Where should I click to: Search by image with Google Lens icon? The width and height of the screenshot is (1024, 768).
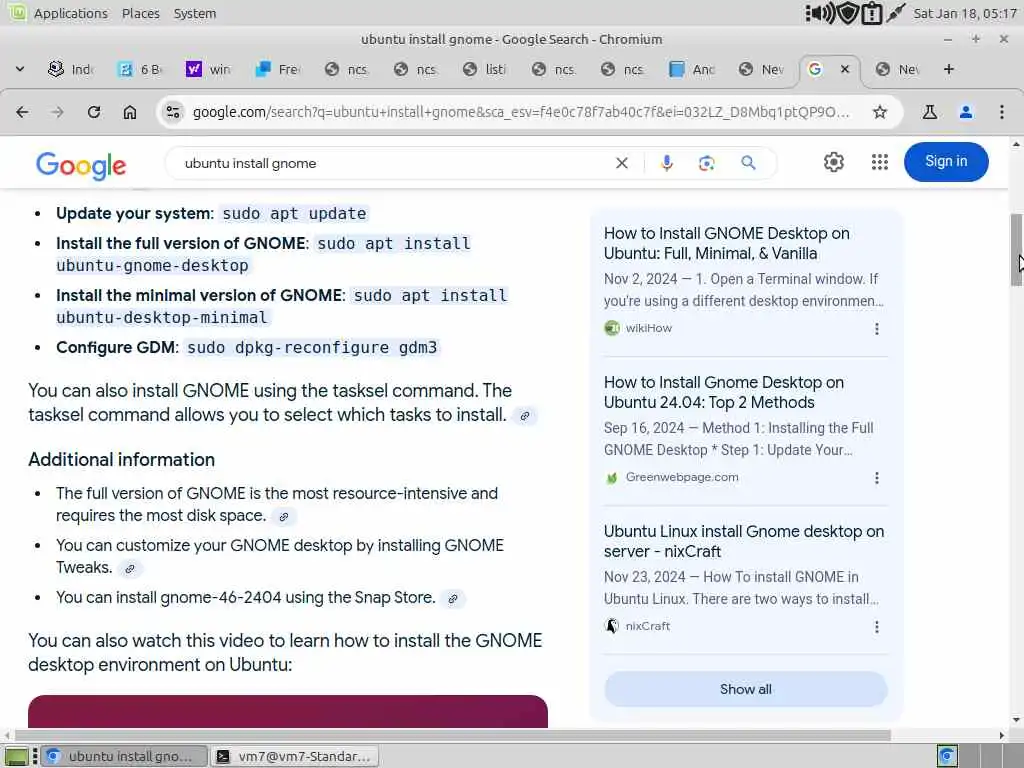pyautogui.click(x=706, y=163)
